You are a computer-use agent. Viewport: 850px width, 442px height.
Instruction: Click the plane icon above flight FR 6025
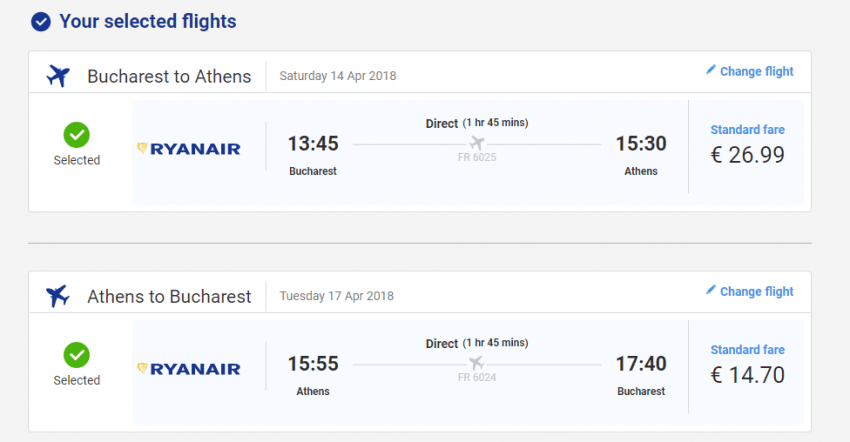(x=477, y=143)
